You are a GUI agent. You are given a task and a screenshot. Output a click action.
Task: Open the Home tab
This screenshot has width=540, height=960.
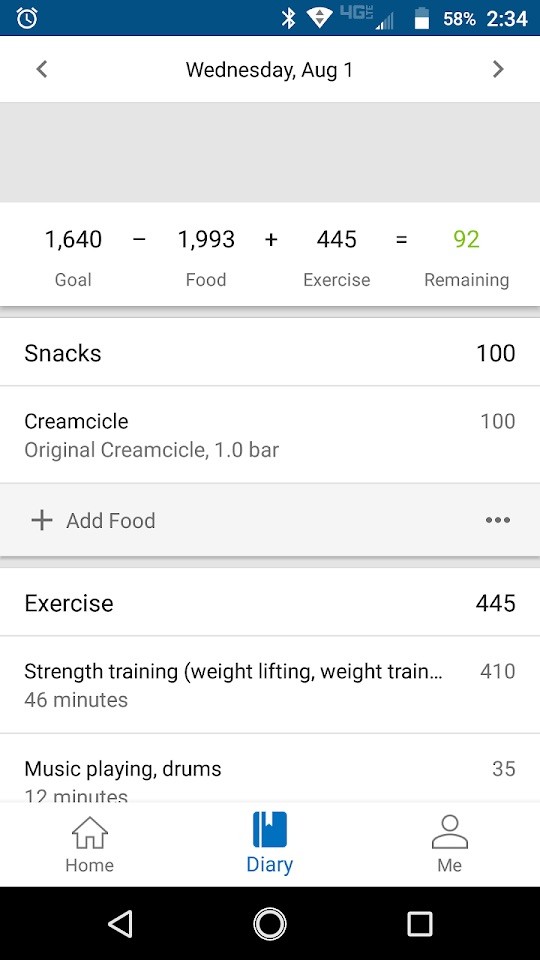click(89, 844)
